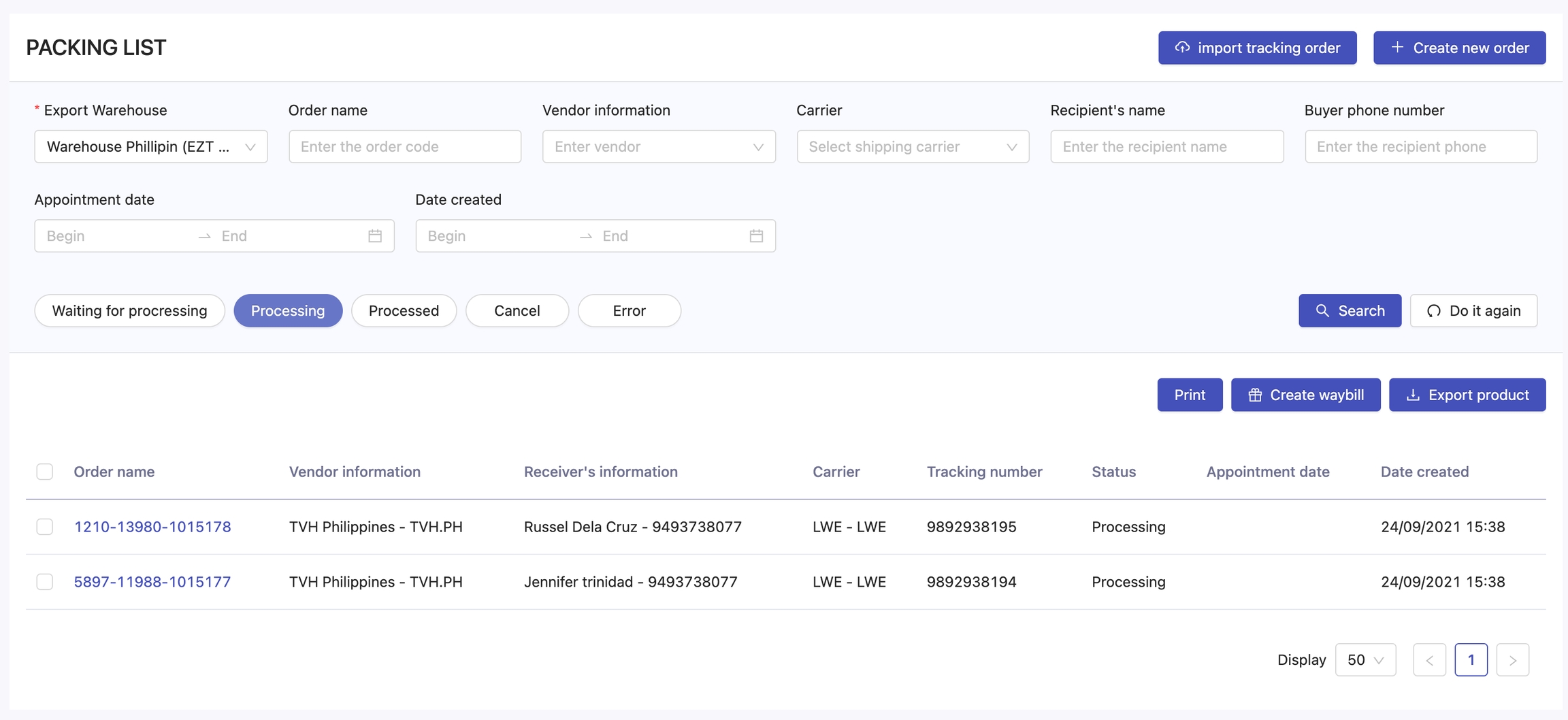Open the Display 50 page size dropdown

coord(1365,660)
